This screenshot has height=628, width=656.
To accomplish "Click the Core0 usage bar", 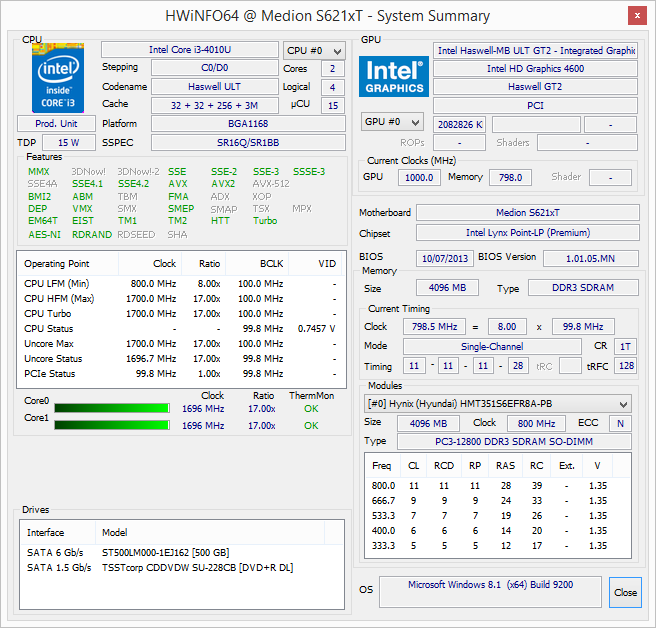I will pyautogui.click(x=112, y=408).
